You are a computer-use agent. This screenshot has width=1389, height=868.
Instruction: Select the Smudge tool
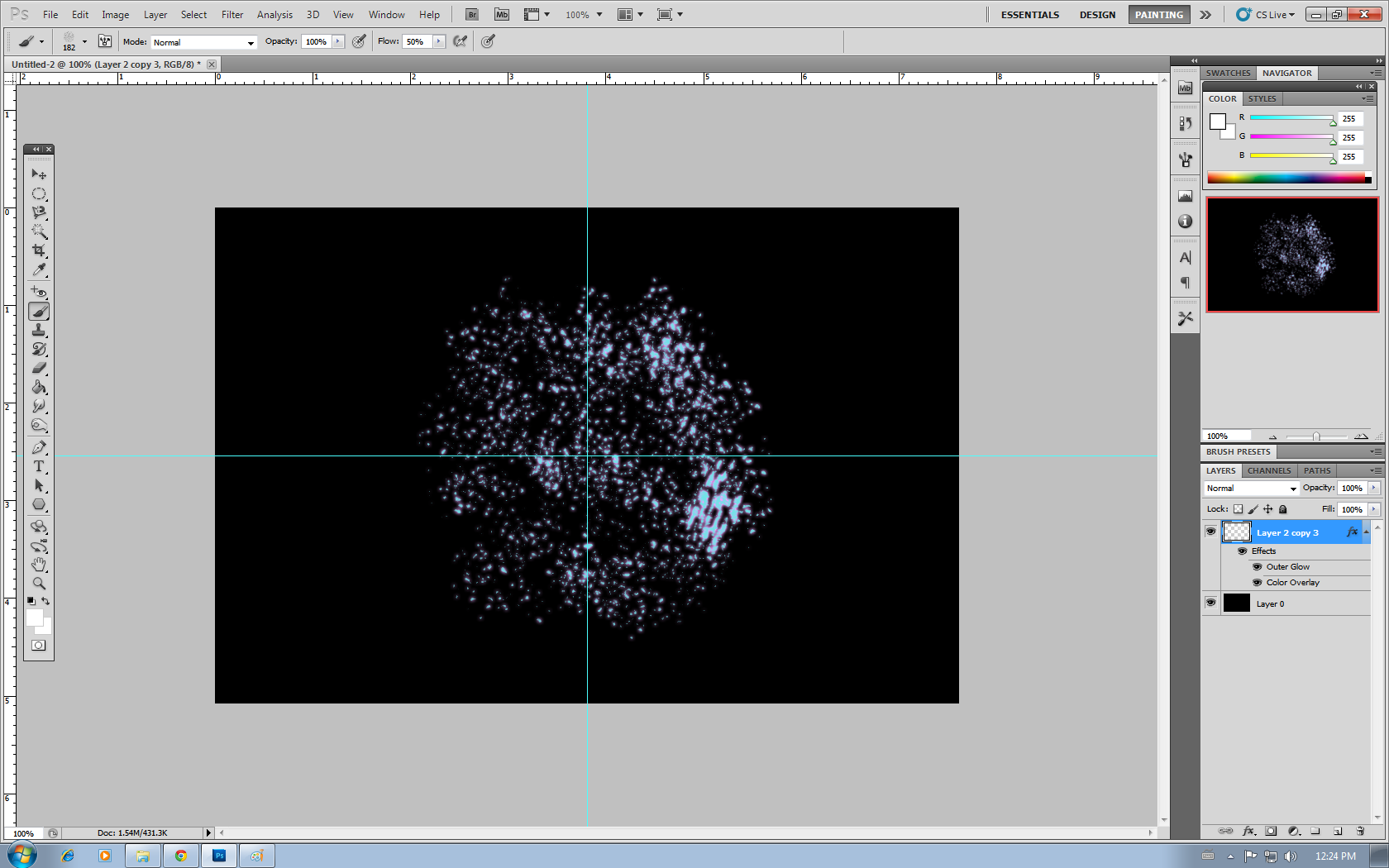39,406
